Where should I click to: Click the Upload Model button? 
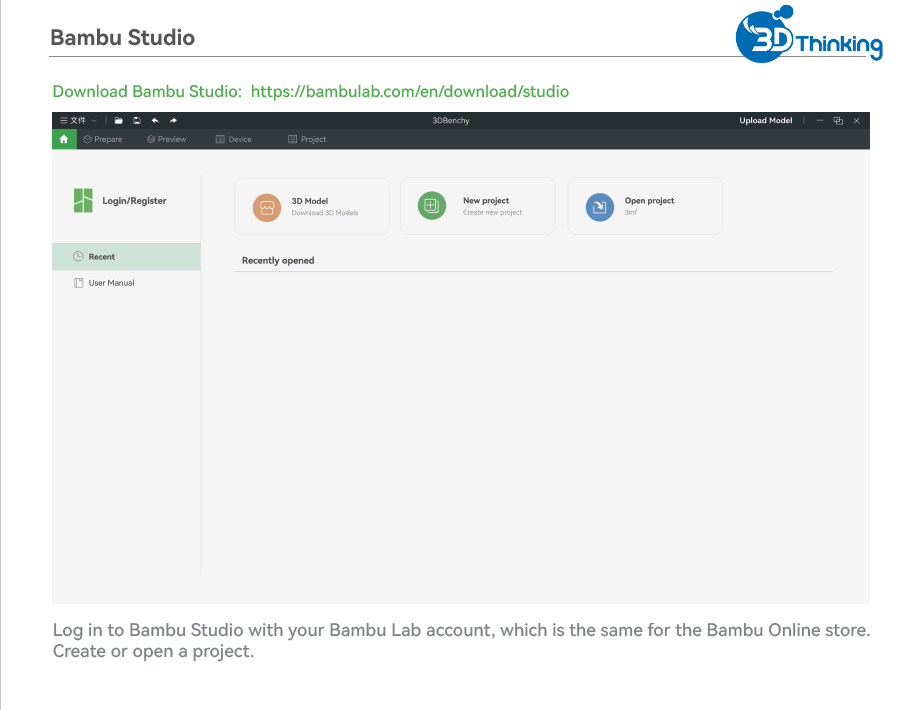[x=766, y=121]
